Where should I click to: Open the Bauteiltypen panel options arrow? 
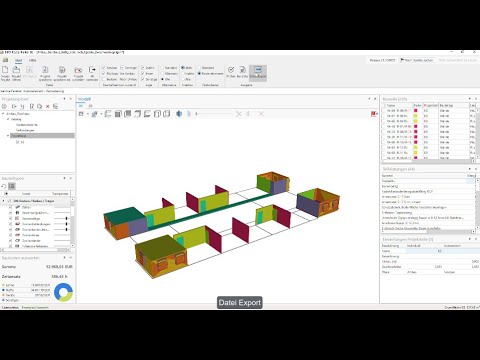pyautogui.click(x=64, y=178)
